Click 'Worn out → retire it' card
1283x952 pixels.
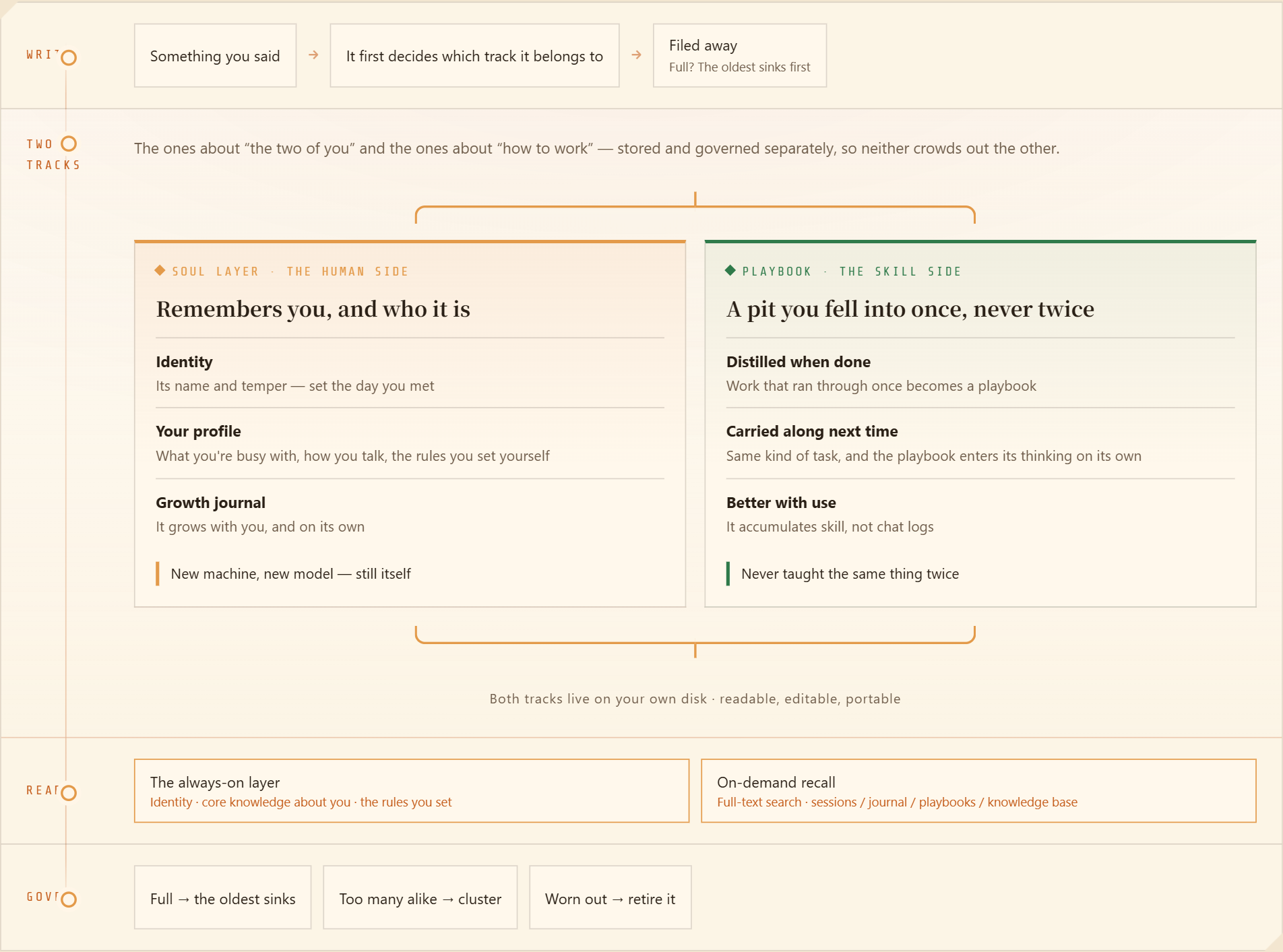click(x=611, y=897)
